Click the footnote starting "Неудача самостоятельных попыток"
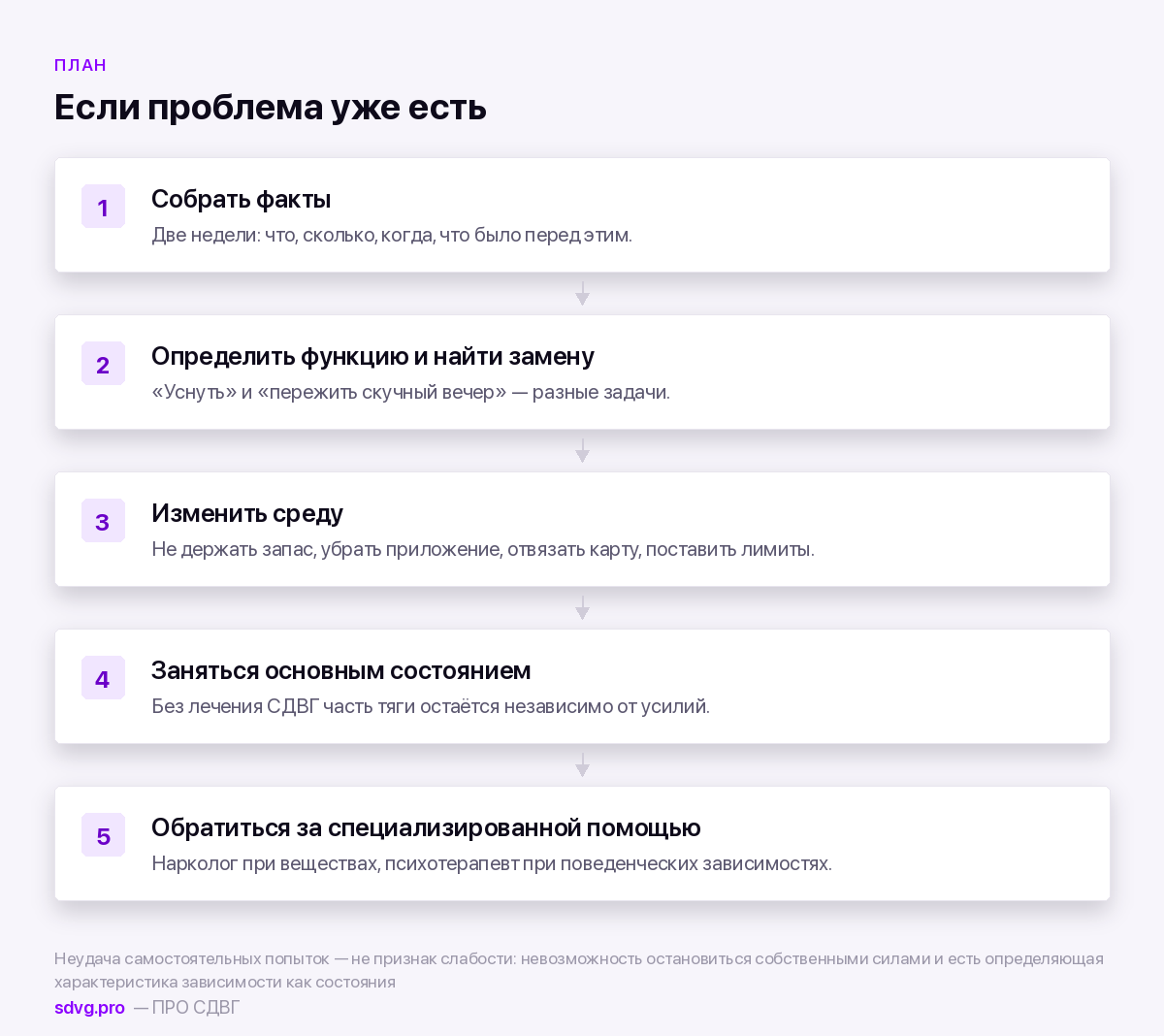Viewport: 1164px width, 1036px height. tap(579, 970)
